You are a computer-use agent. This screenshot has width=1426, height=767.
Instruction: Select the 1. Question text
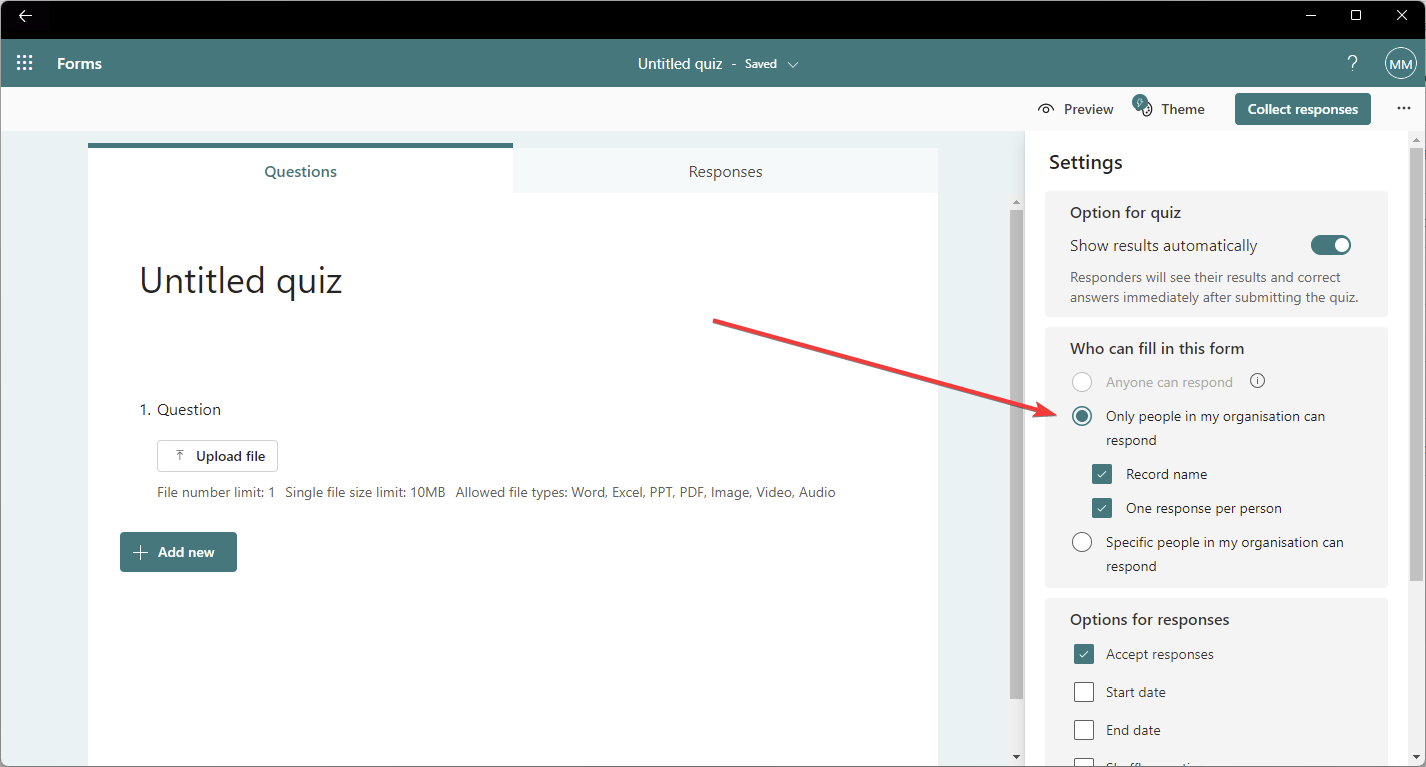click(x=180, y=409)
